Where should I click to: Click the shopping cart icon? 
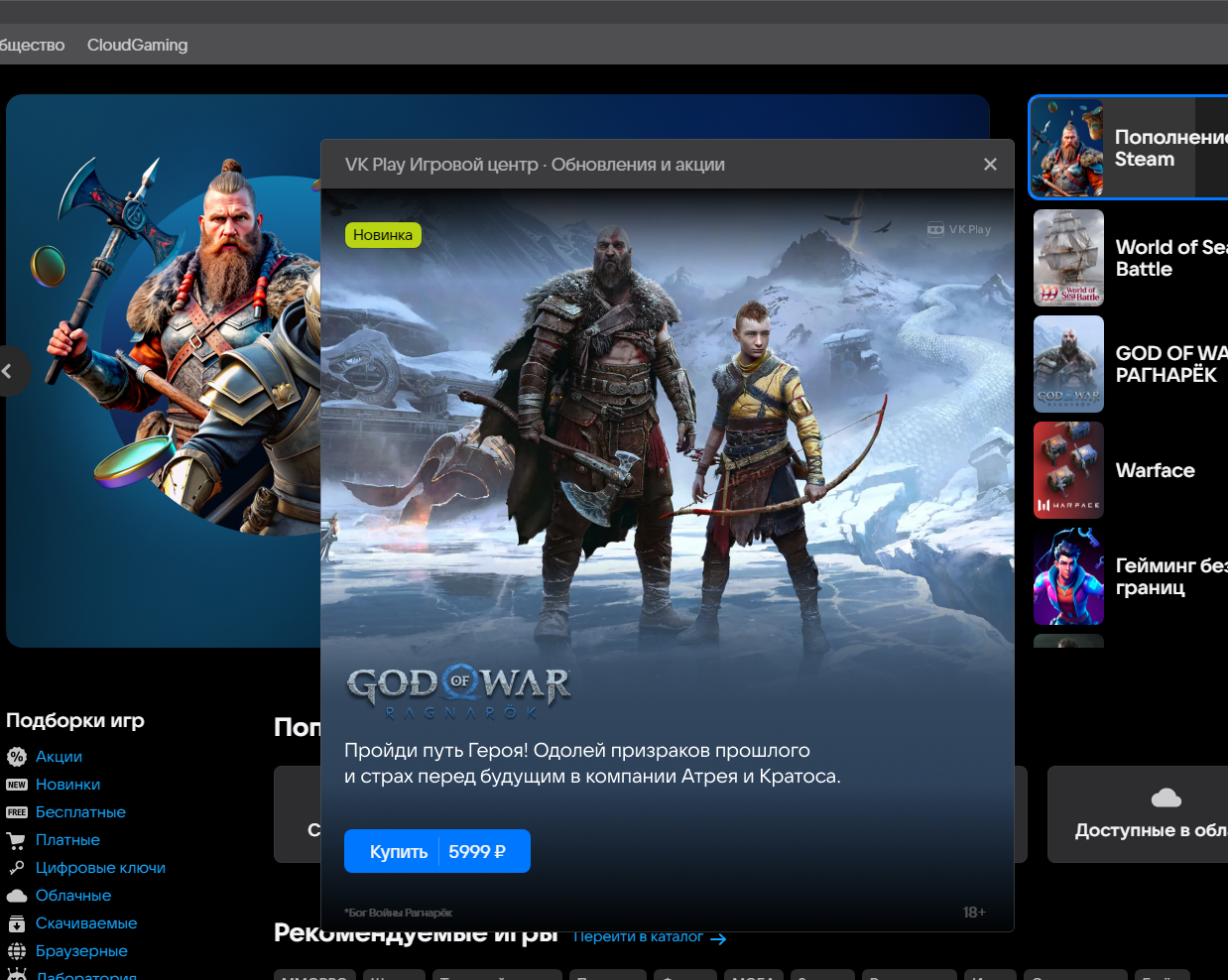tap(17, 840)
